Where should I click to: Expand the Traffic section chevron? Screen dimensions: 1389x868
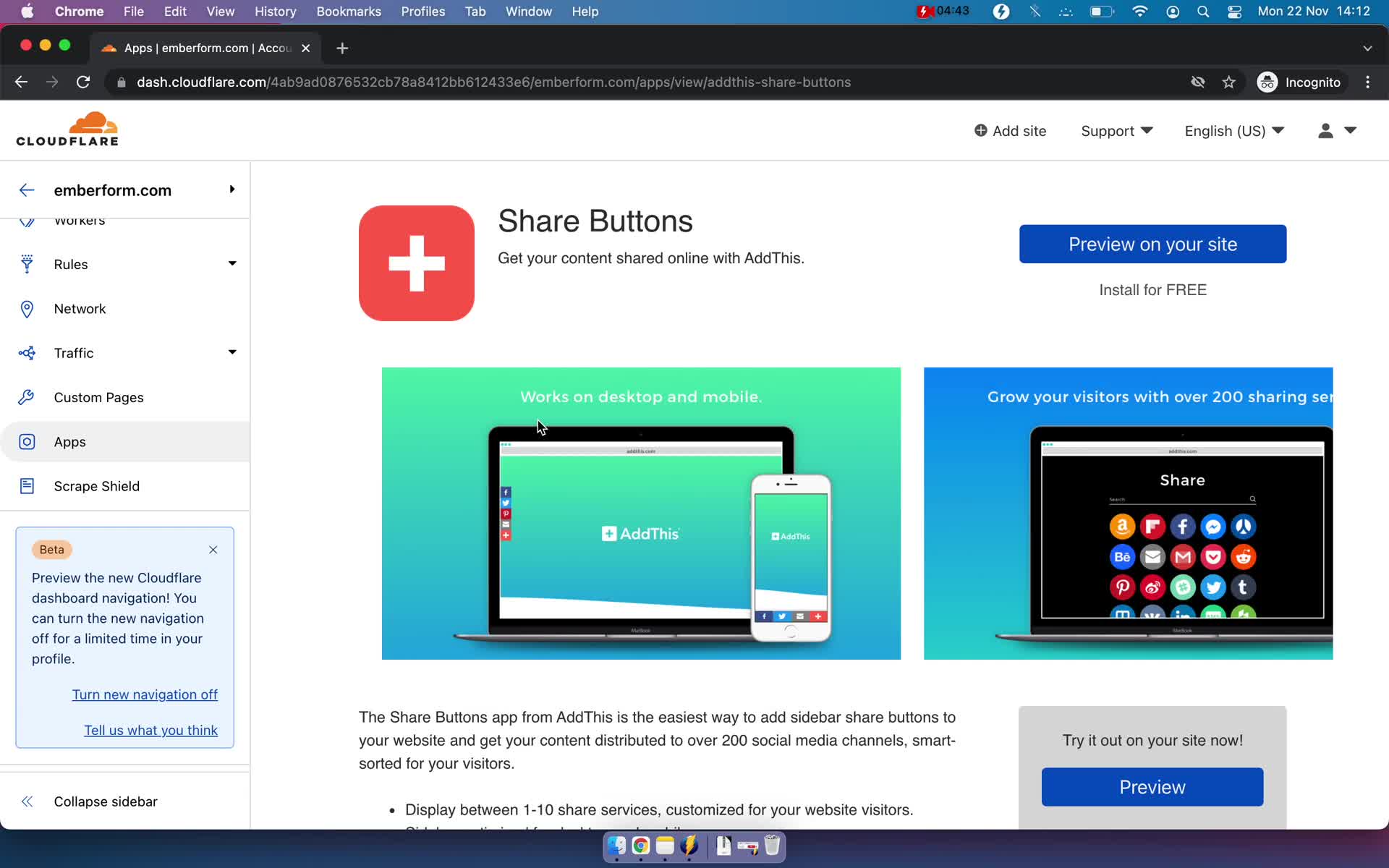(231, 353)
